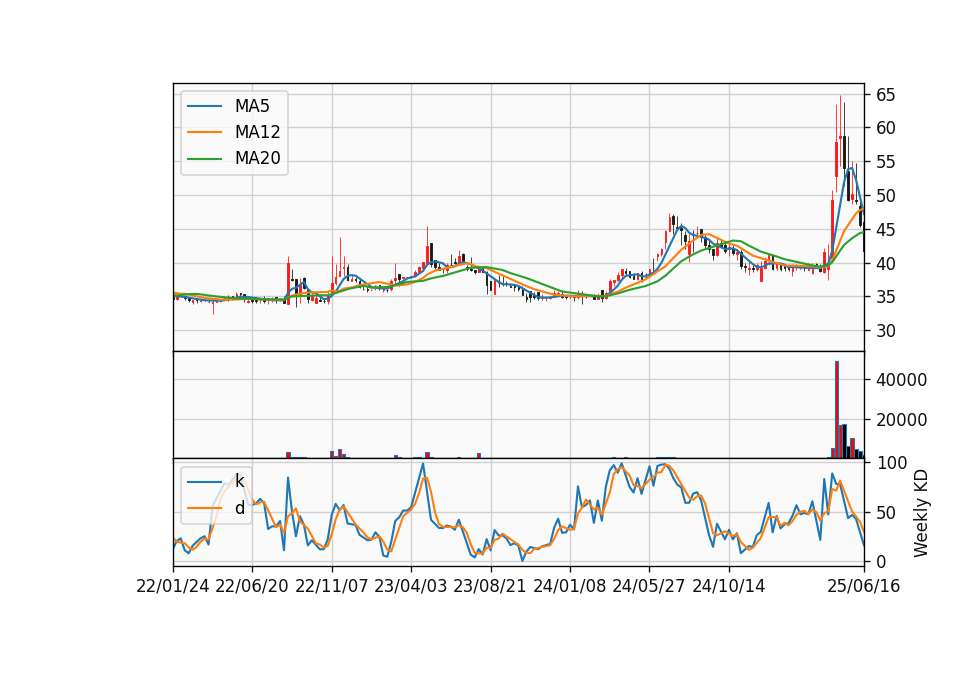The width and height of the screenshot is (960, 690).
Task: Click the 65 price axis label
Action: click(x=885, y=95)
